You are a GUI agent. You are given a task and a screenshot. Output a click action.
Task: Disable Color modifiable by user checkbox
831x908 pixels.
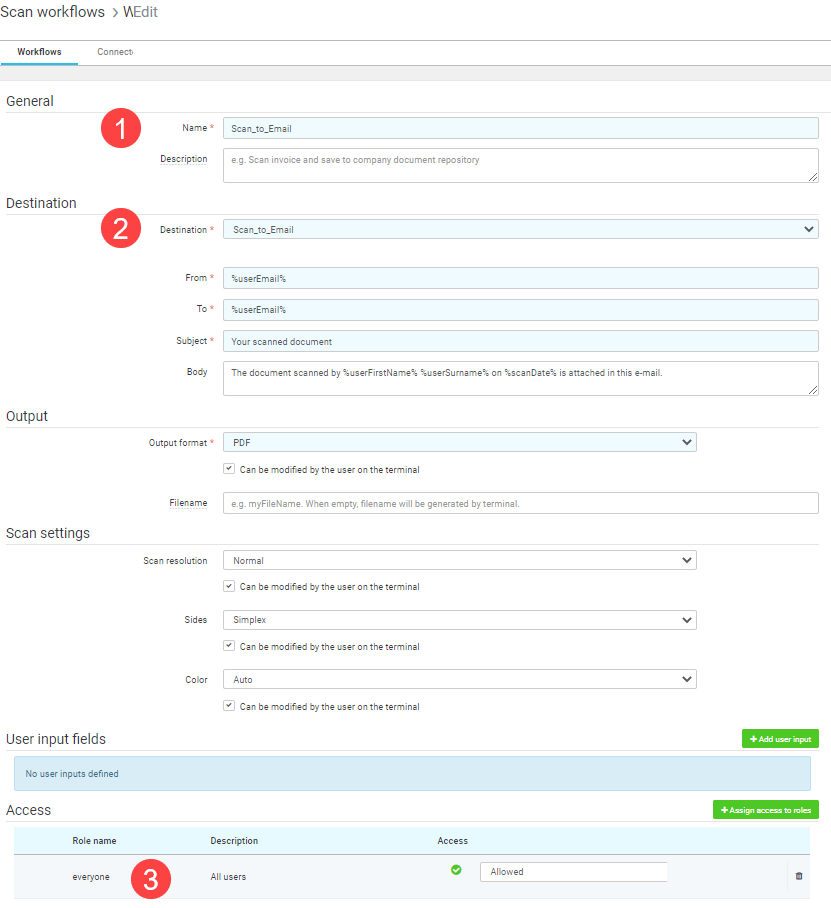[229, 705]
